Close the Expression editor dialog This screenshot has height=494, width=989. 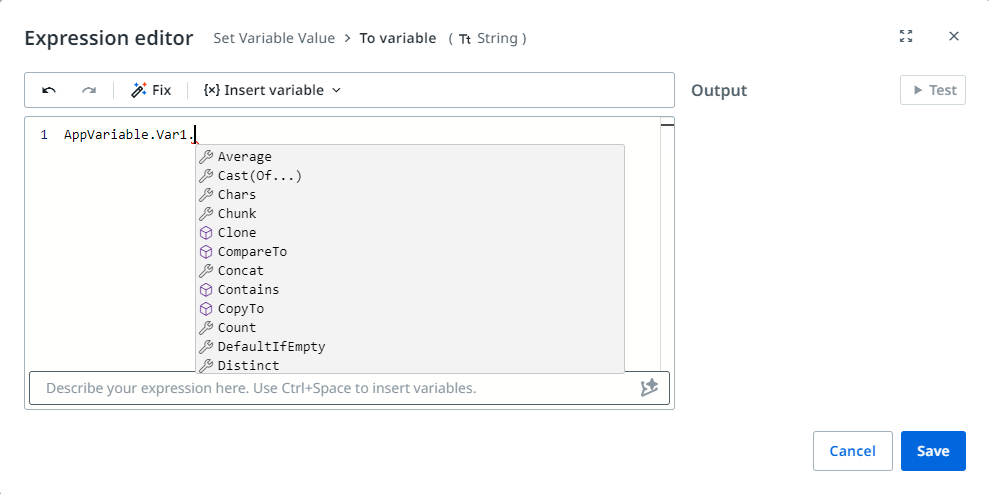pos(954,37)
